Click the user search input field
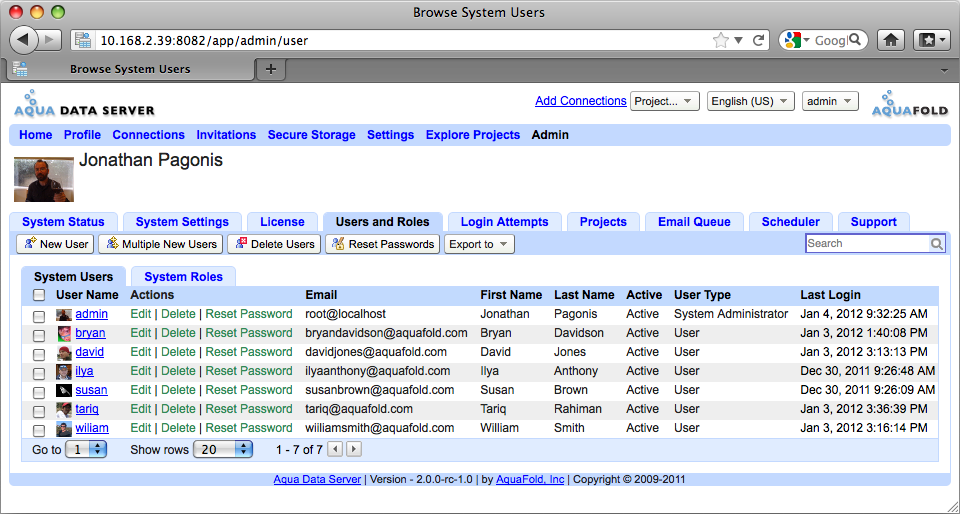Screen dimensions: 960x514 [867, 243]
